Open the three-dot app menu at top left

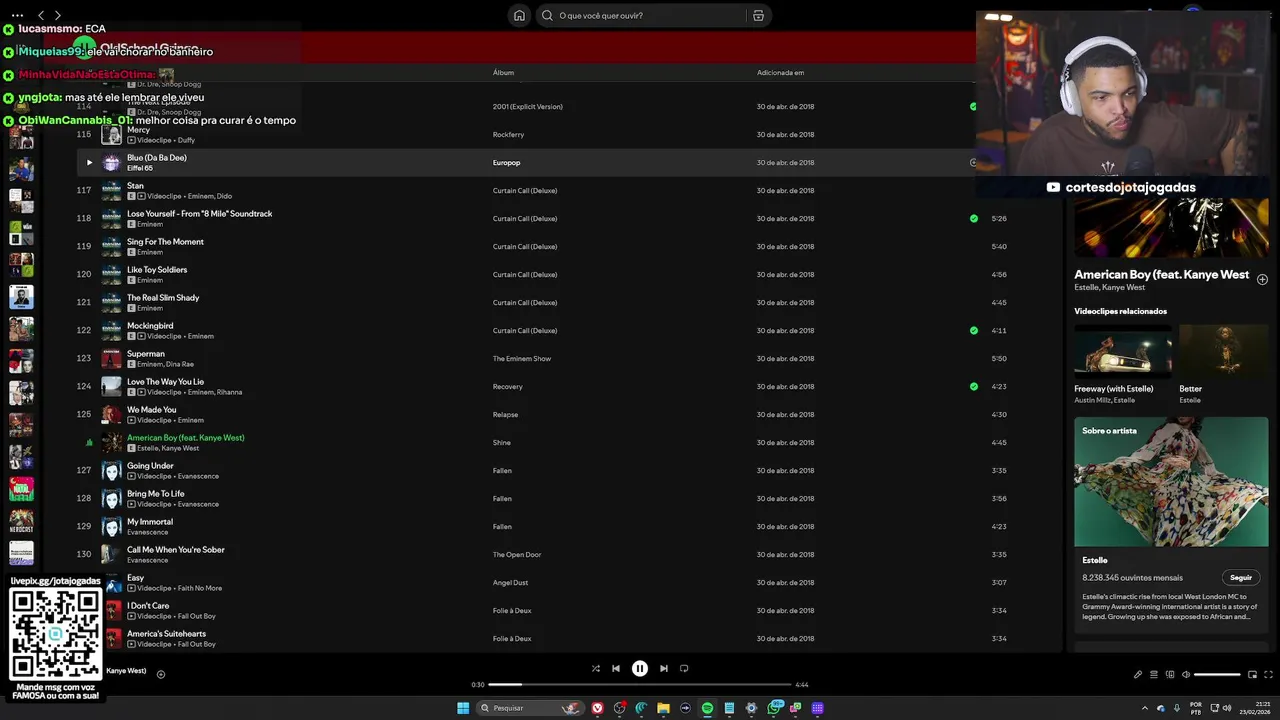[x=17, y=15]
